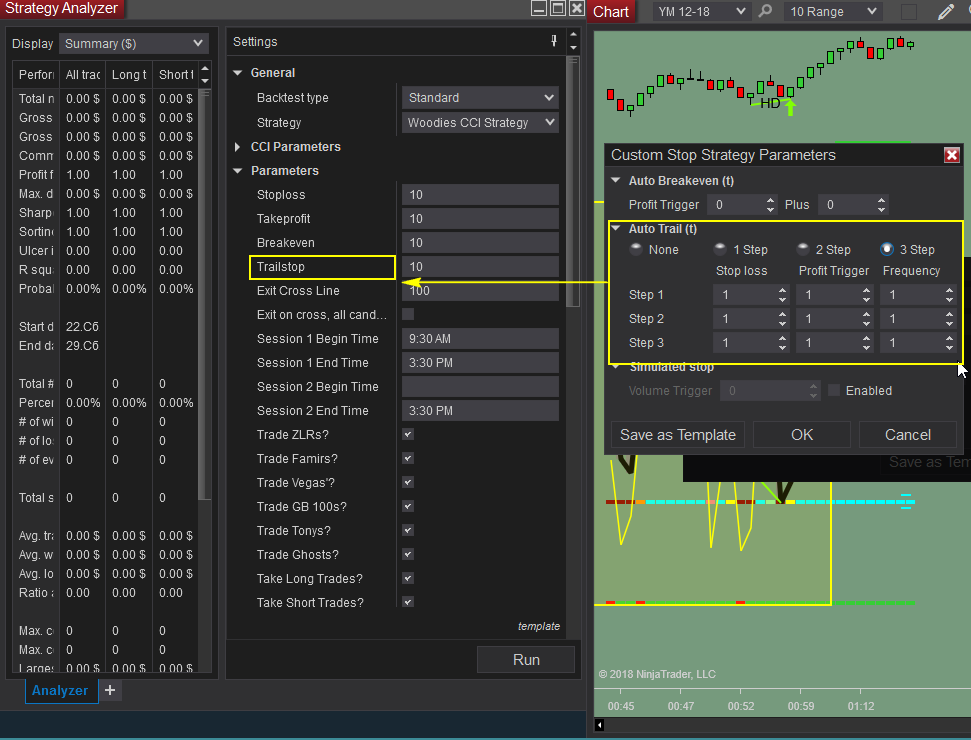The height and width of the screenshot is (740, 971).
Task: Collapse the Parameters section
Action: (238, 170)
